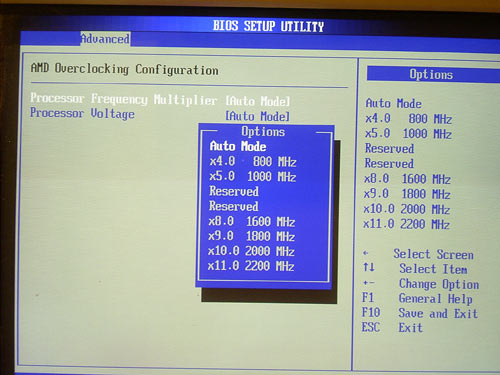Choose x10.0 2000 MHz in popup list
The image size is (500, 375).
[x=251, y=251]
